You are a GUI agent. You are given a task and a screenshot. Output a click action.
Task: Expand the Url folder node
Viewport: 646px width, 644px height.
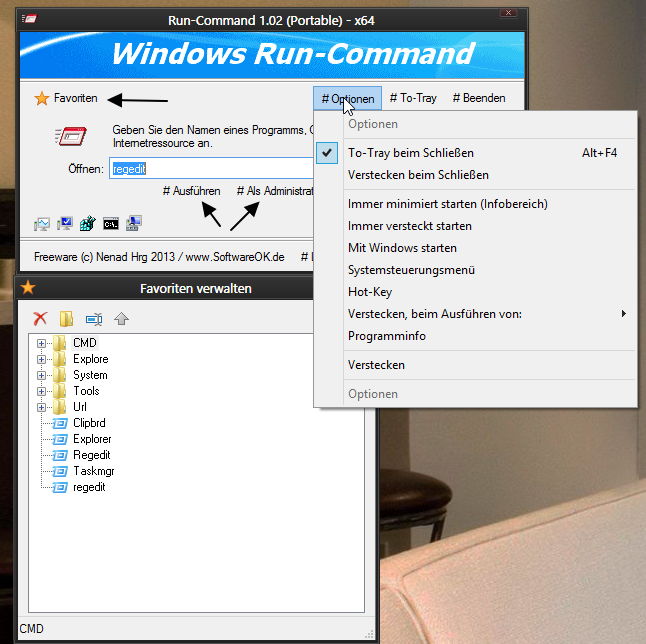coord(41,407)
